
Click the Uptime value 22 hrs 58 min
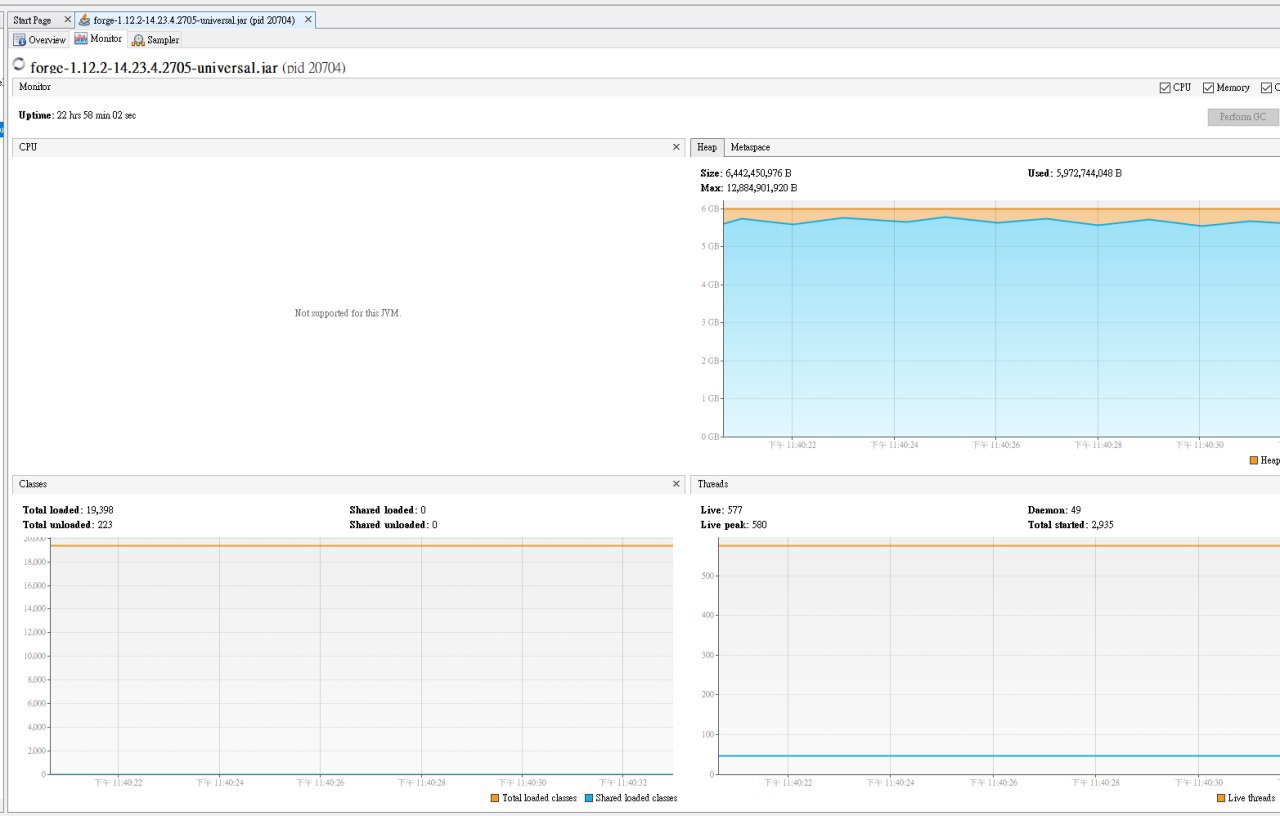tap(96, 115)
